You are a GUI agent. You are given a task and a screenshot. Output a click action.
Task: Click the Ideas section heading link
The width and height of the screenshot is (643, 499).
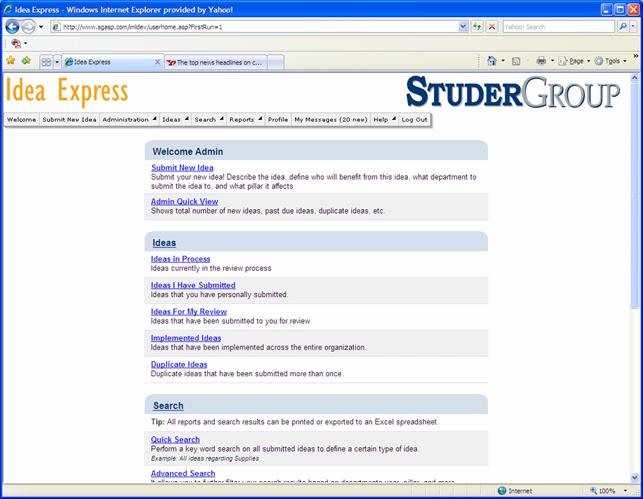tap(164, 243)
